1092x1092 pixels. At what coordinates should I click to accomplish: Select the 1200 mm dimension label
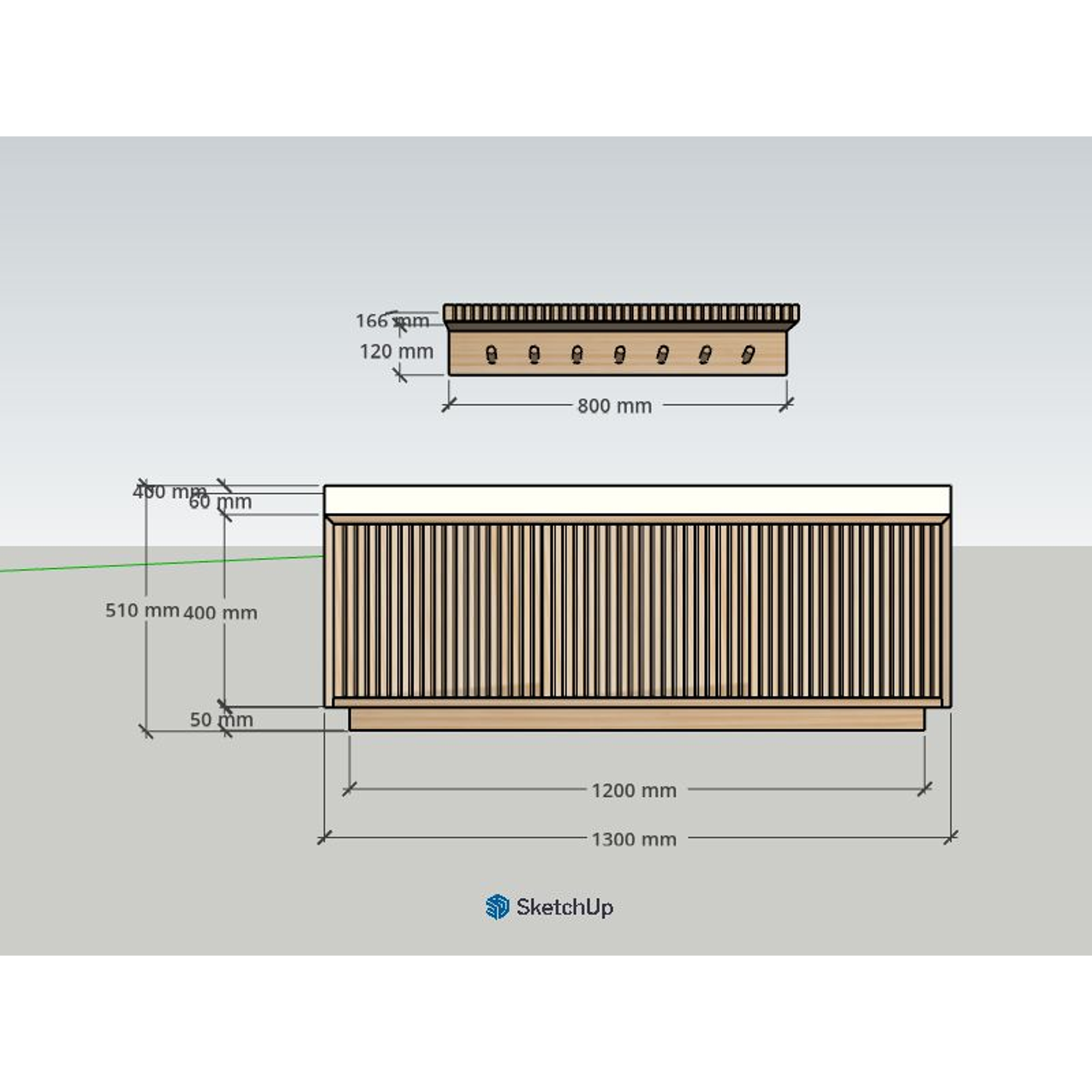pos(634,790)
